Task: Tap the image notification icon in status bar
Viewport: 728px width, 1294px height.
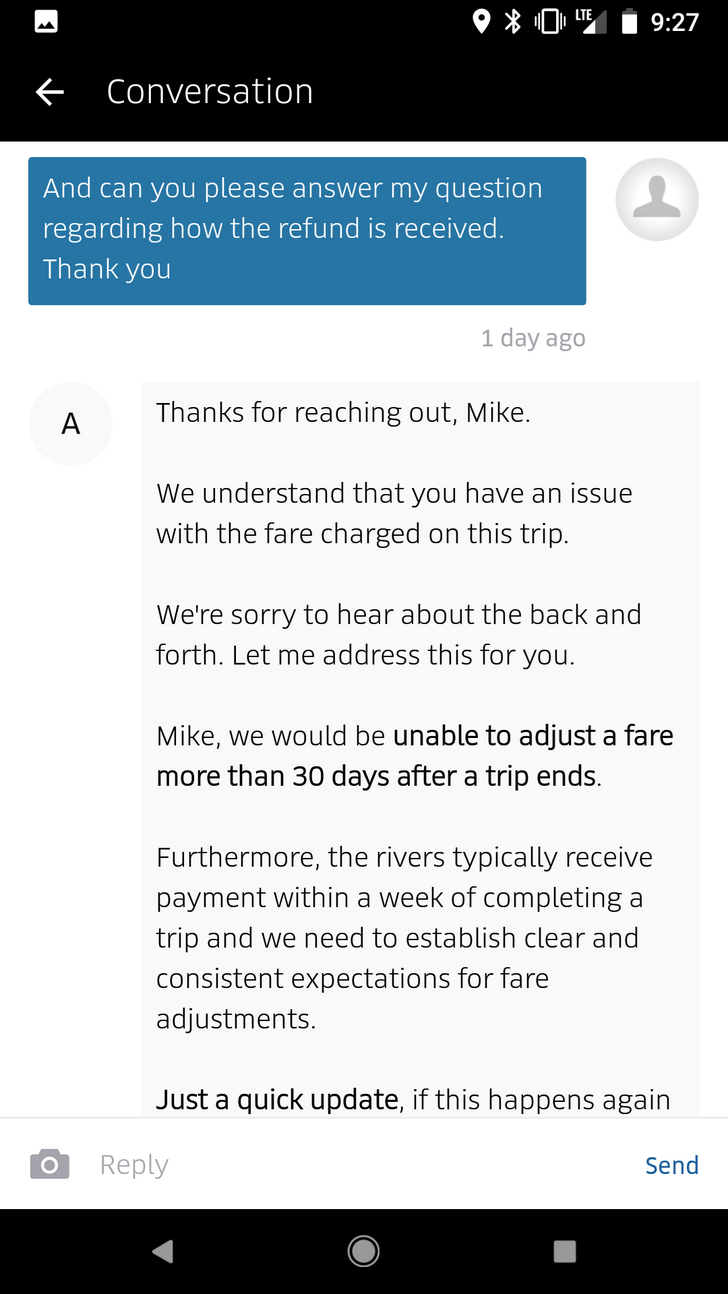Action: tap(46, 21)
